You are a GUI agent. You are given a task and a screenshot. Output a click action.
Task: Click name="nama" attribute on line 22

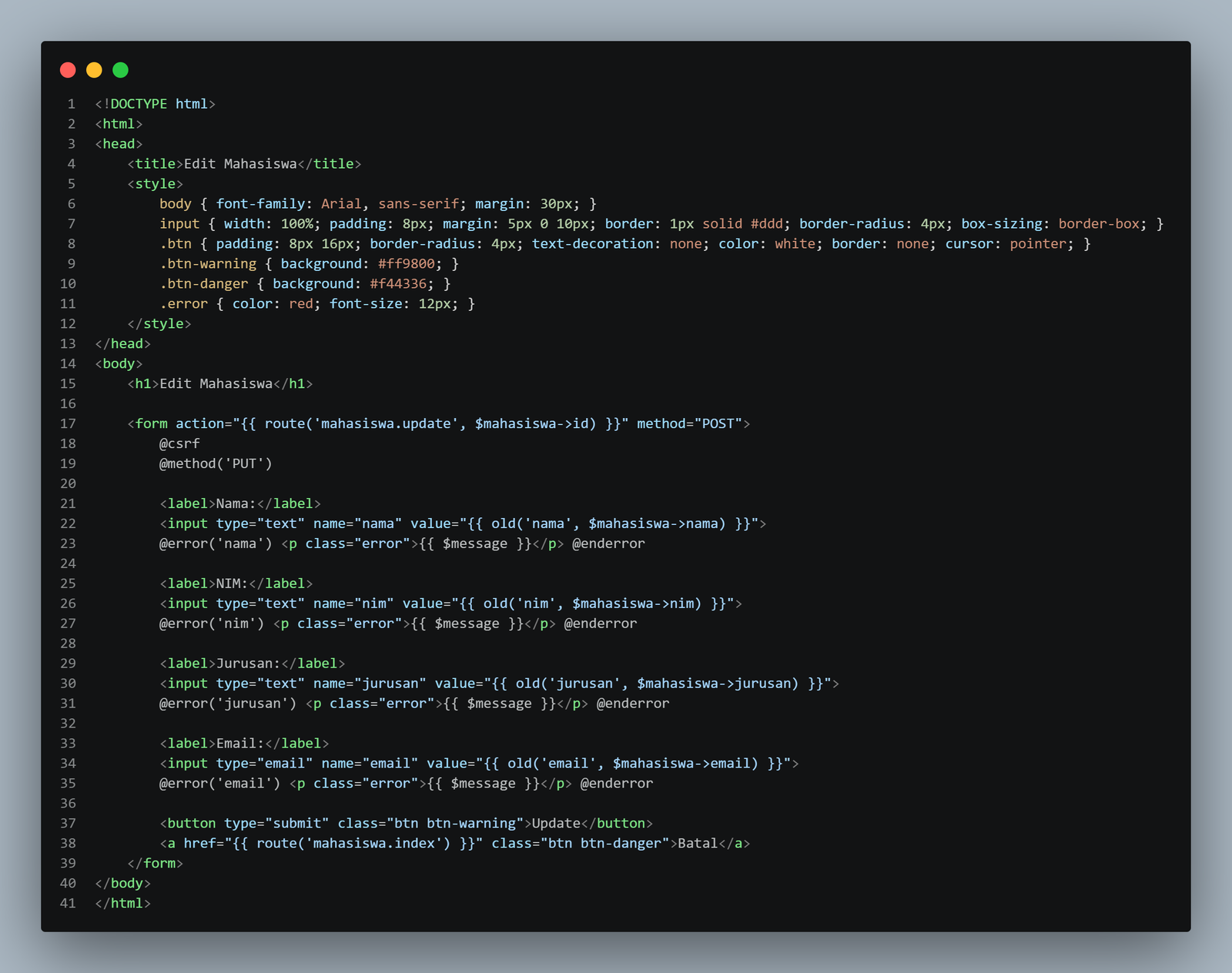click(357, 524)
